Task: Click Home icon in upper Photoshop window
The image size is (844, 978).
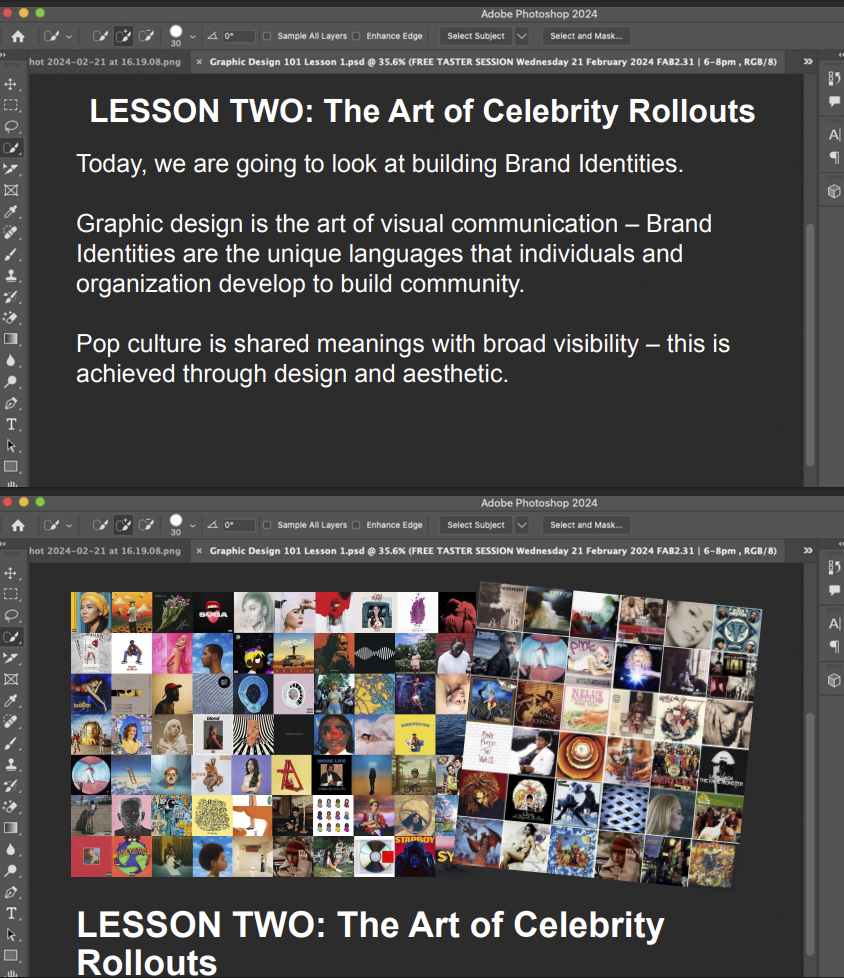Action: point(18,36)
